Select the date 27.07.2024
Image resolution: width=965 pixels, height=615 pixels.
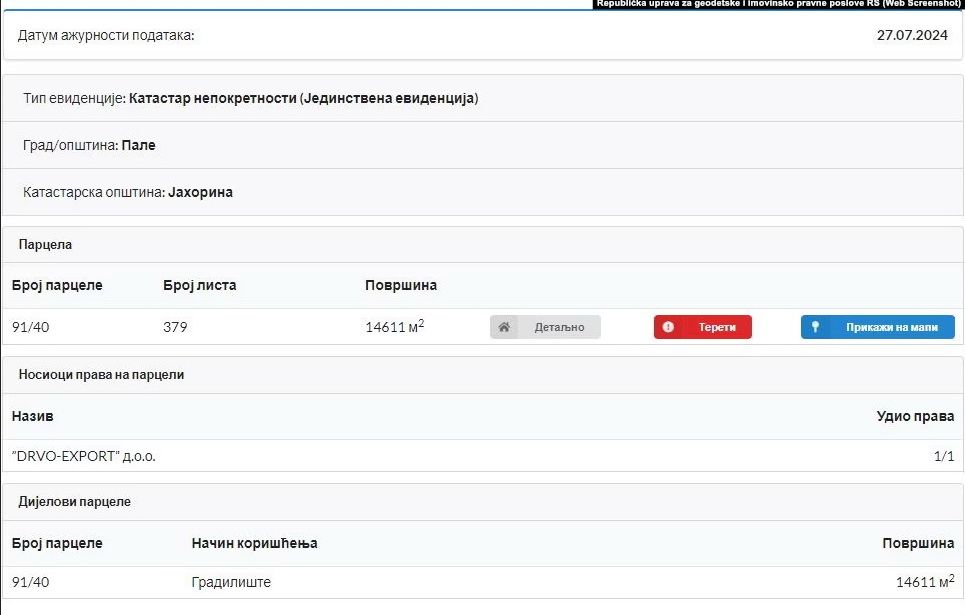pos(911,35)
